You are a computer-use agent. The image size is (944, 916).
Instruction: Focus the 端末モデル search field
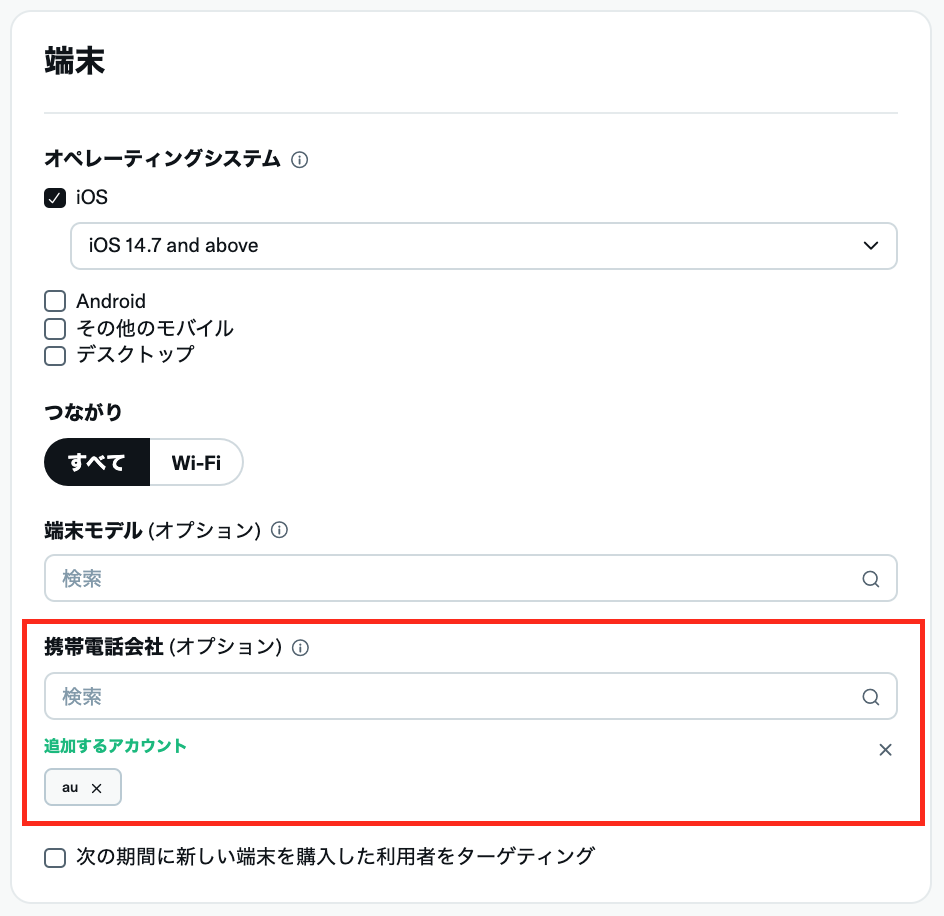click(x=450, y=579)
